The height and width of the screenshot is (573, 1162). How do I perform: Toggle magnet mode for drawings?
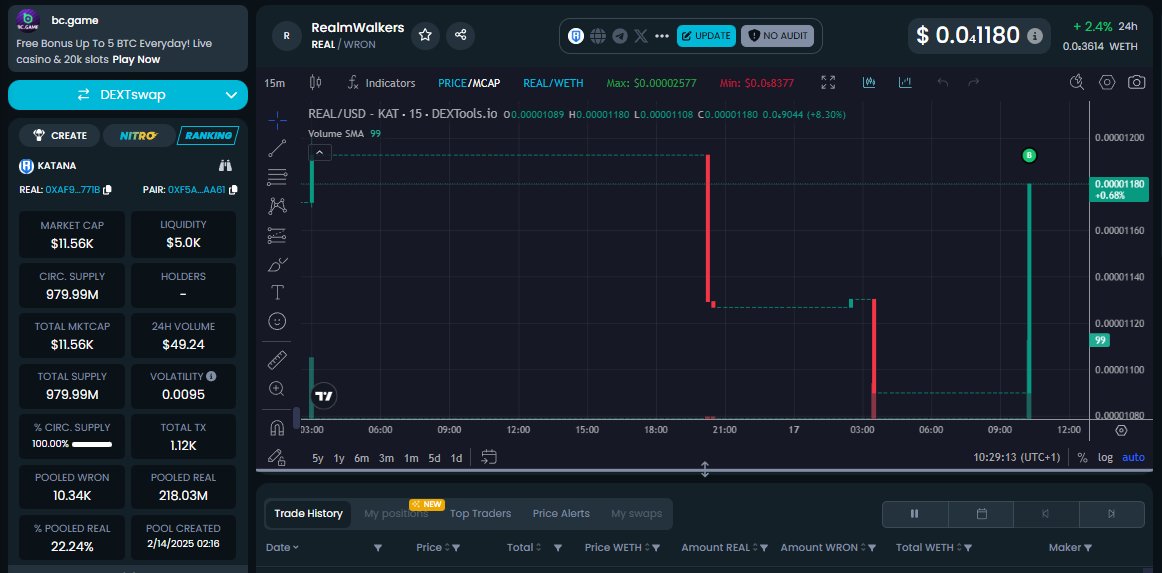(x=277, y=428)
